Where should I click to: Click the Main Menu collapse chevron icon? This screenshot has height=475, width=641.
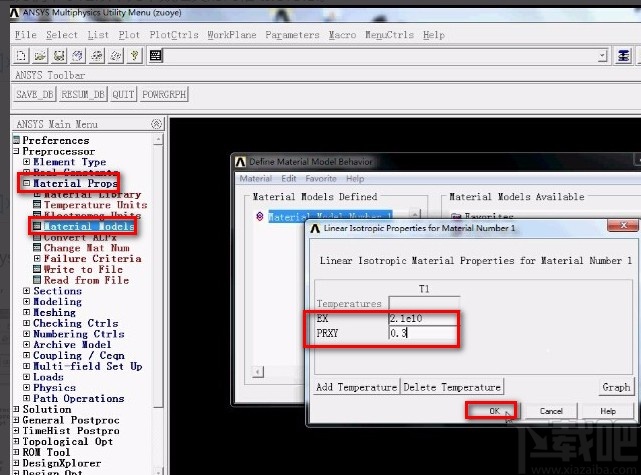coord(156,124)
